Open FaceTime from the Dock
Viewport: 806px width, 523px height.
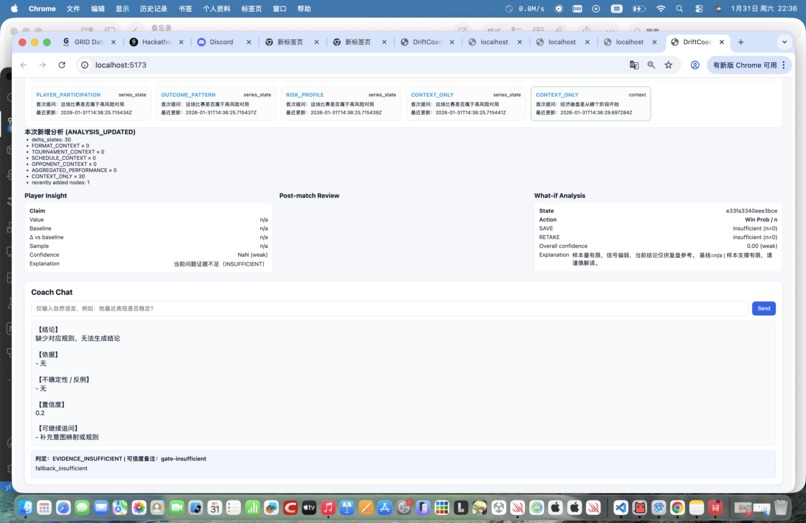tap(177, 508)
